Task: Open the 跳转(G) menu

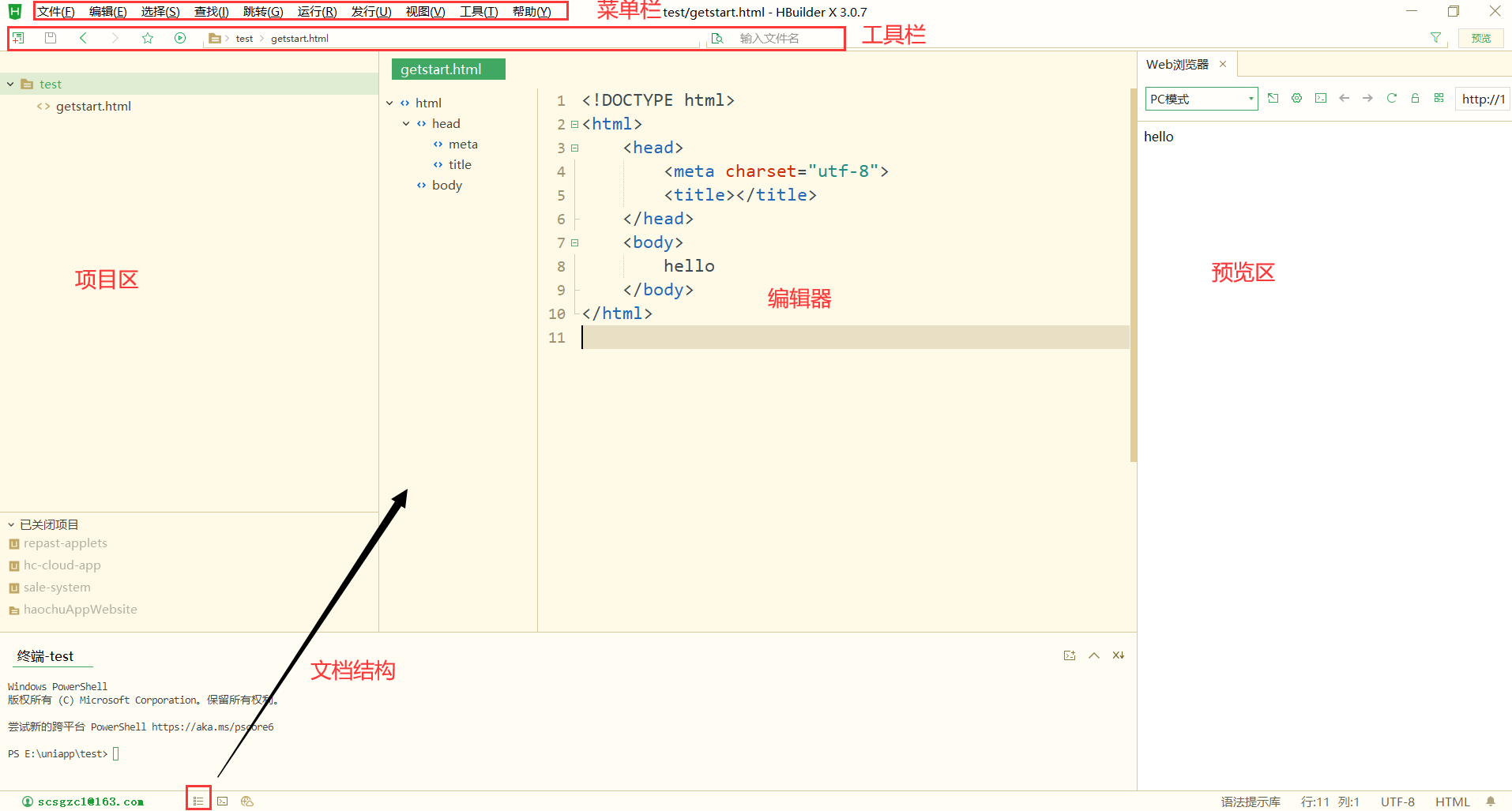Action: click(263, 12)
